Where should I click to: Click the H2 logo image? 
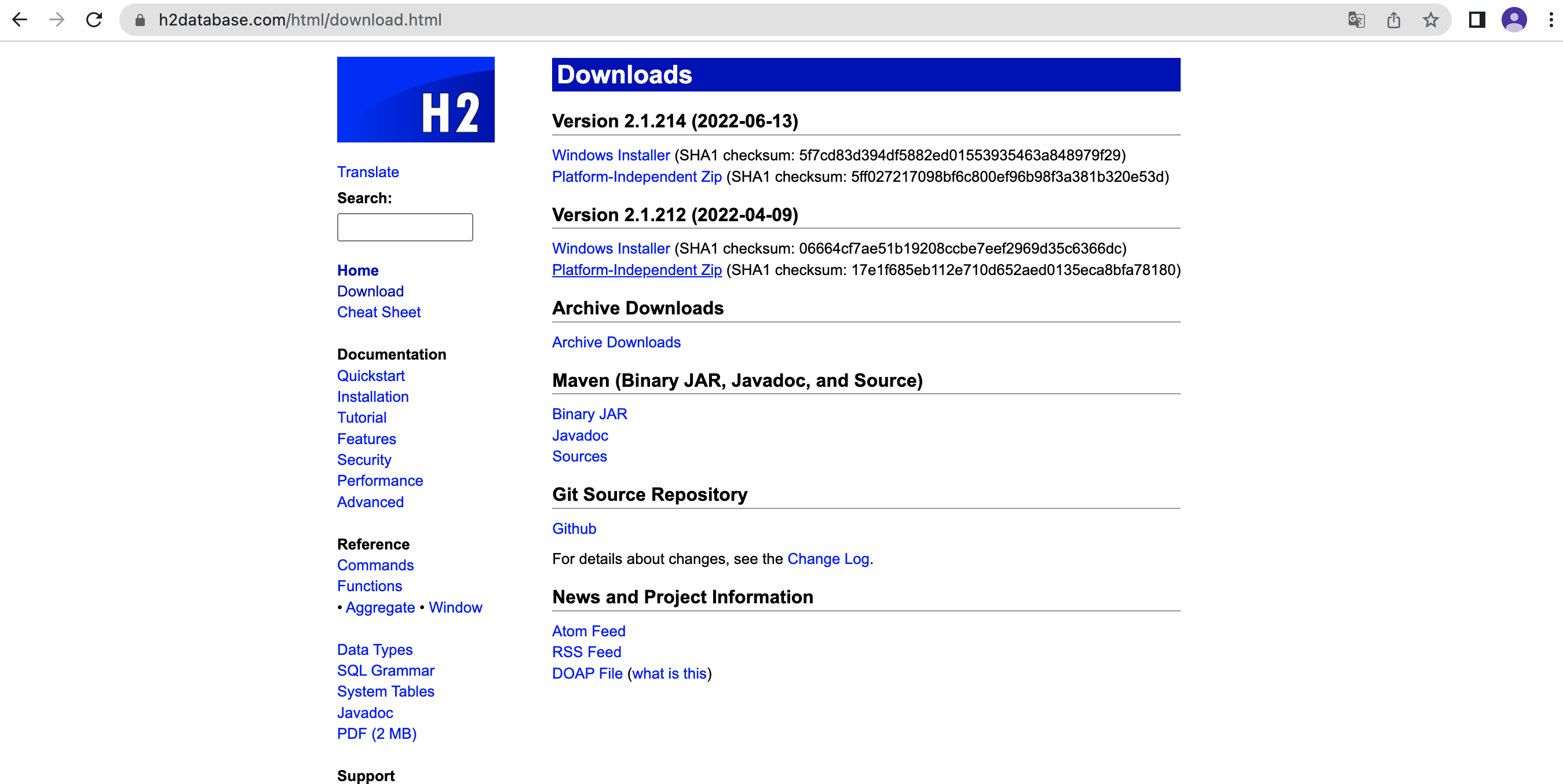tap(415, 100)
